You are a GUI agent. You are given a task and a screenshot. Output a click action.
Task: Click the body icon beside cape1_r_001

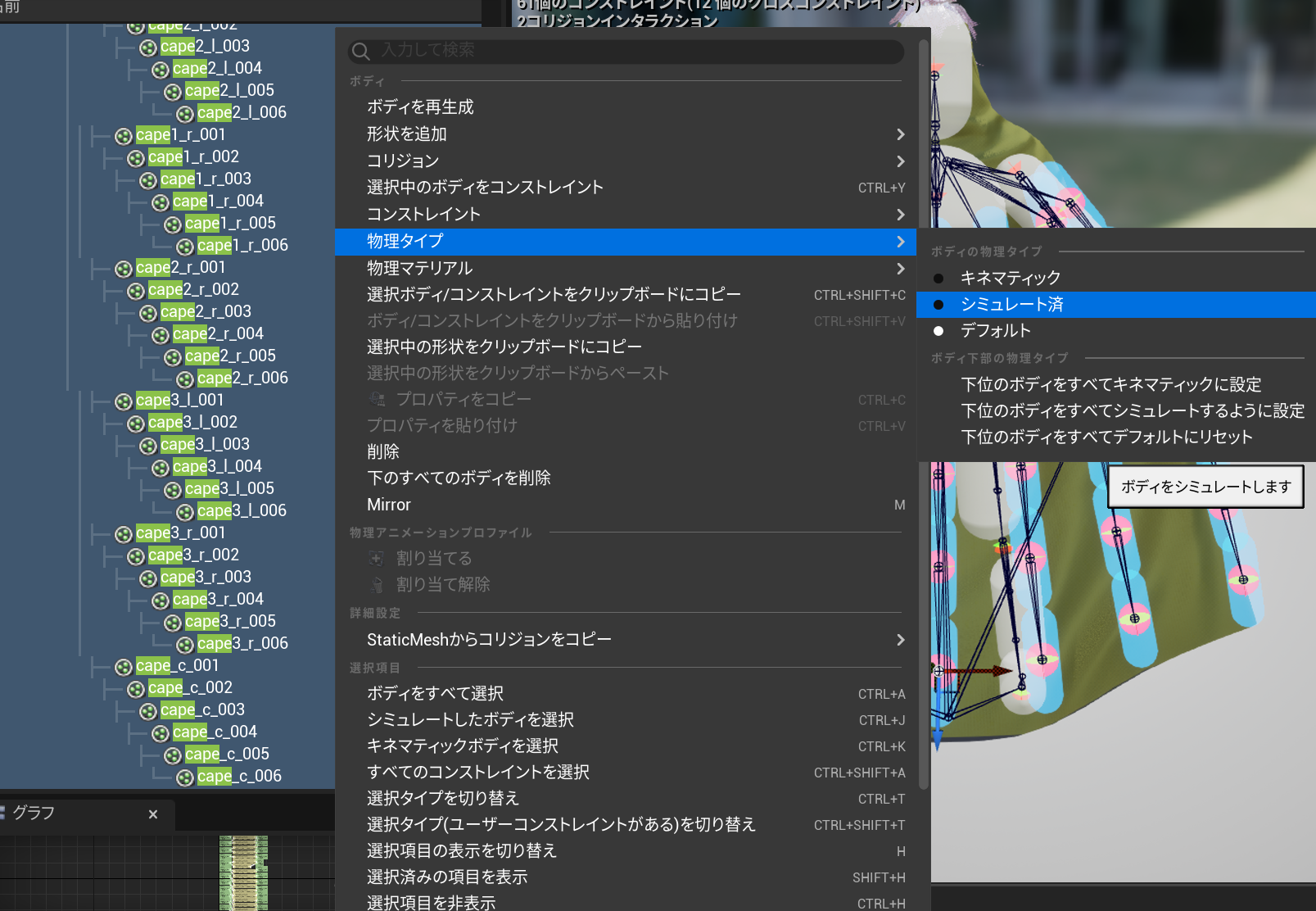coord(124,136)
